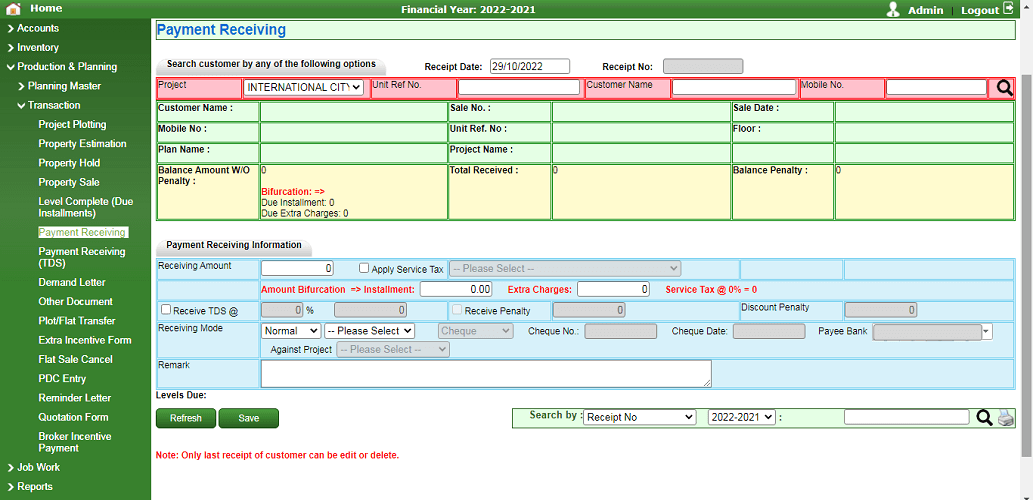Click the Admin user icon
This screenshot has height=500, width=1033.
point(893,9)
